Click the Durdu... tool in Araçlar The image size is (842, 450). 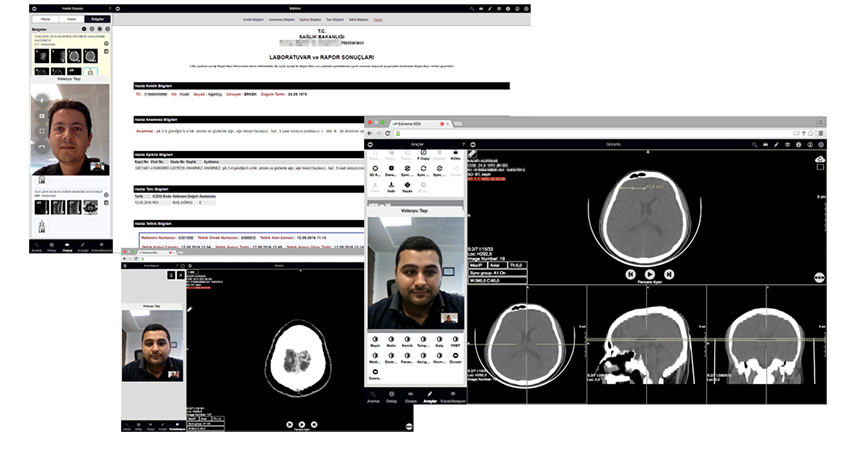coord(391,171)
